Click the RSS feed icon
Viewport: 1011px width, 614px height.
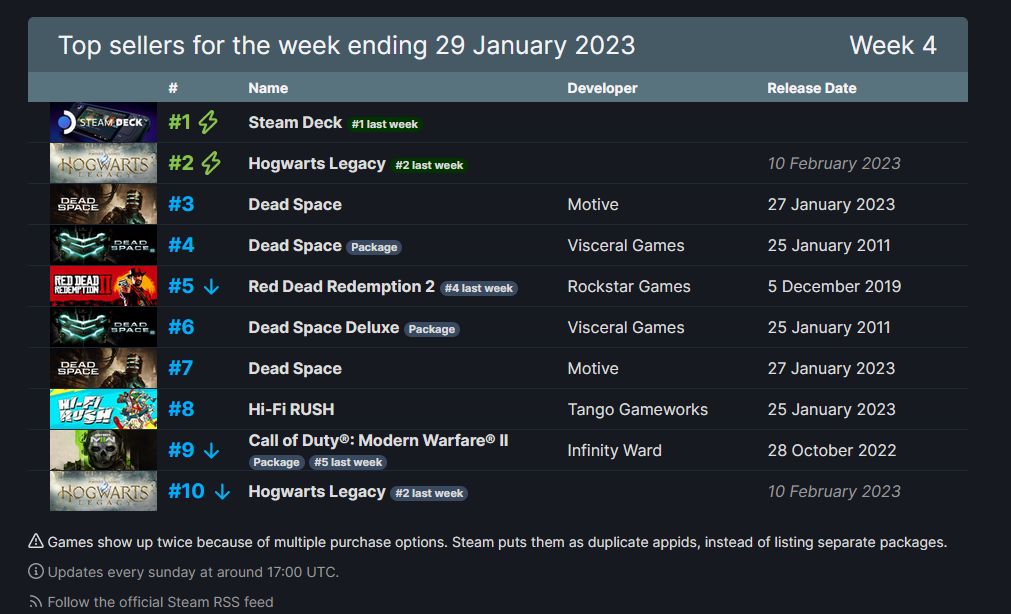[x=36, y=602]
